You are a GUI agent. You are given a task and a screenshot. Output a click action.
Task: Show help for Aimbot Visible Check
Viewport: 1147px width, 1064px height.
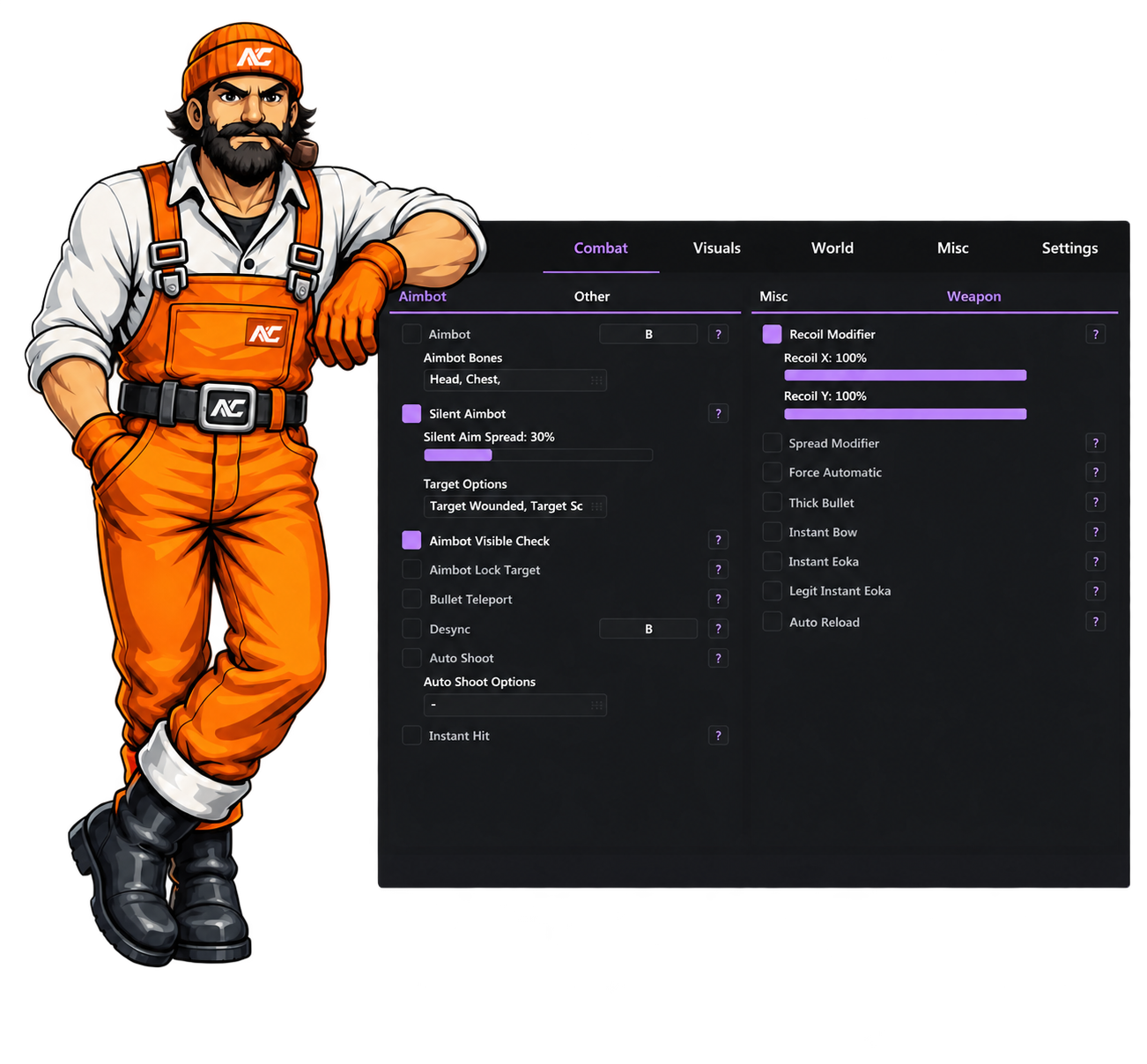coord(718,540)
